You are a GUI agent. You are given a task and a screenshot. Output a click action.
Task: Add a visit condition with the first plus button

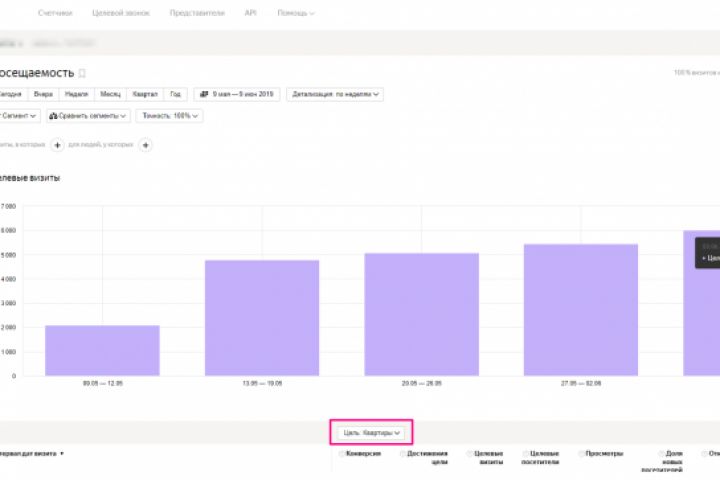click(x=57, y=145)
